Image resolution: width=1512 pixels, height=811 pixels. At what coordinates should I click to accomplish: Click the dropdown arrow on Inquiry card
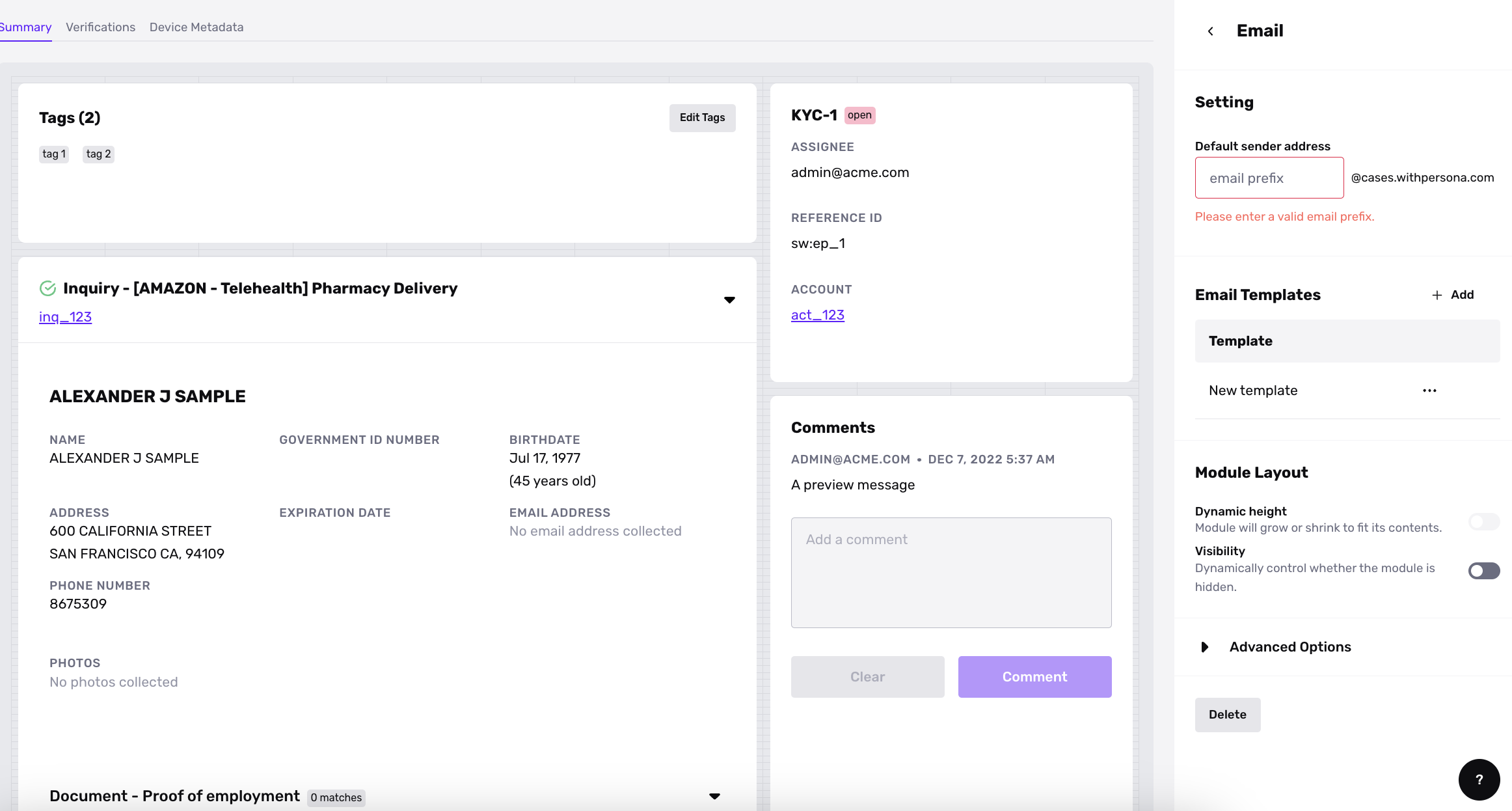[x=730, y=299]
